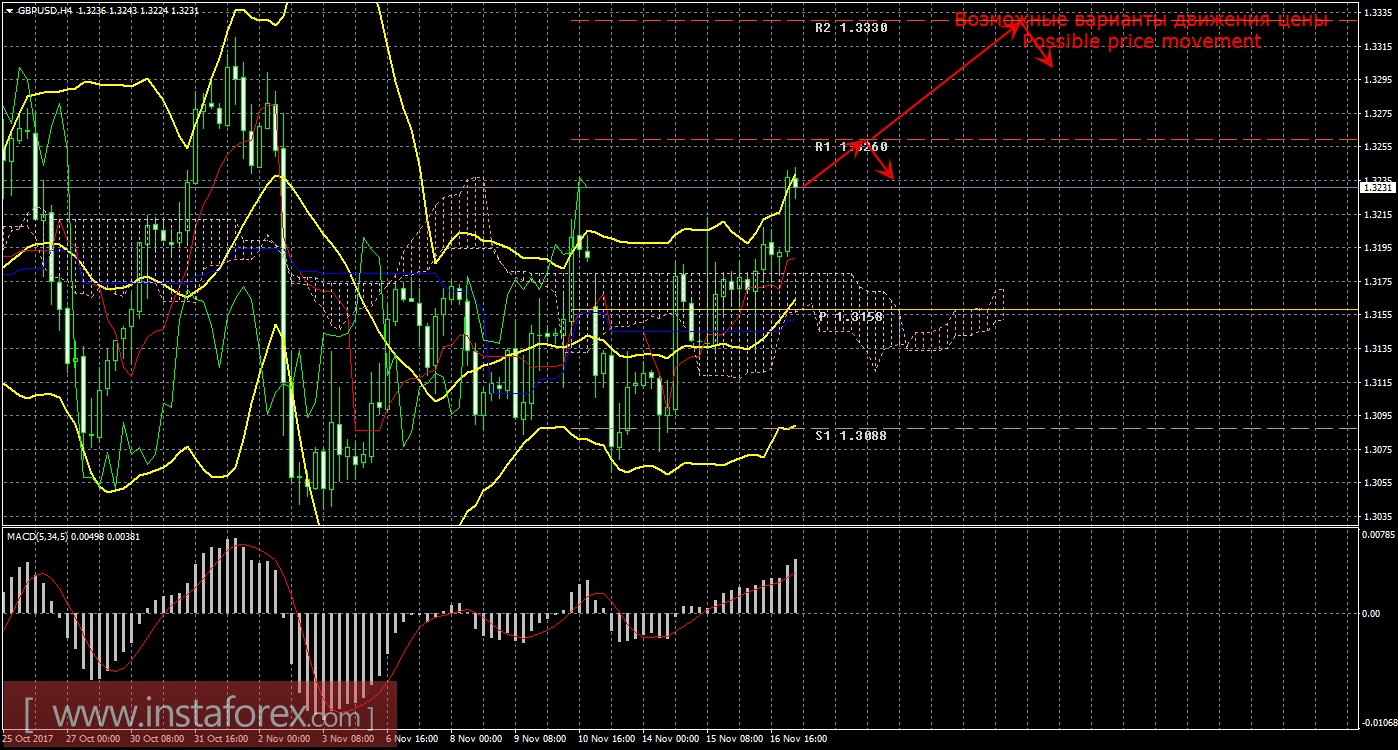Click price axis value 1.3035
This screenshot has width=1398, height=750.
[1376, 517]
